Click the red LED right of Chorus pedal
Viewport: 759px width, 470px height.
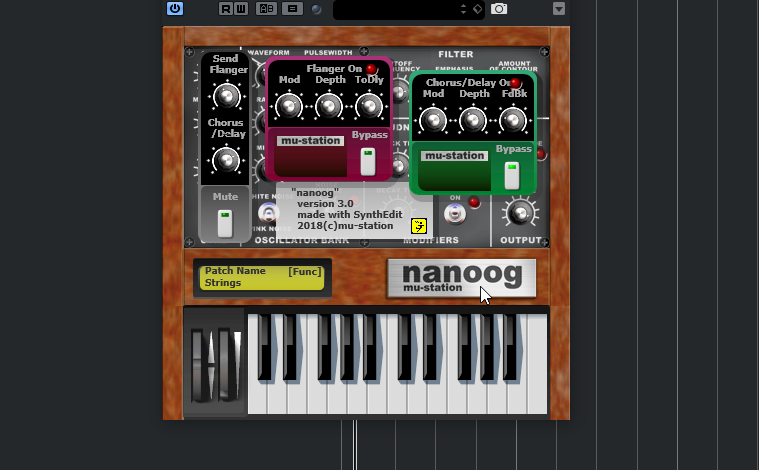pyautogui.click(x=541, y=155)
